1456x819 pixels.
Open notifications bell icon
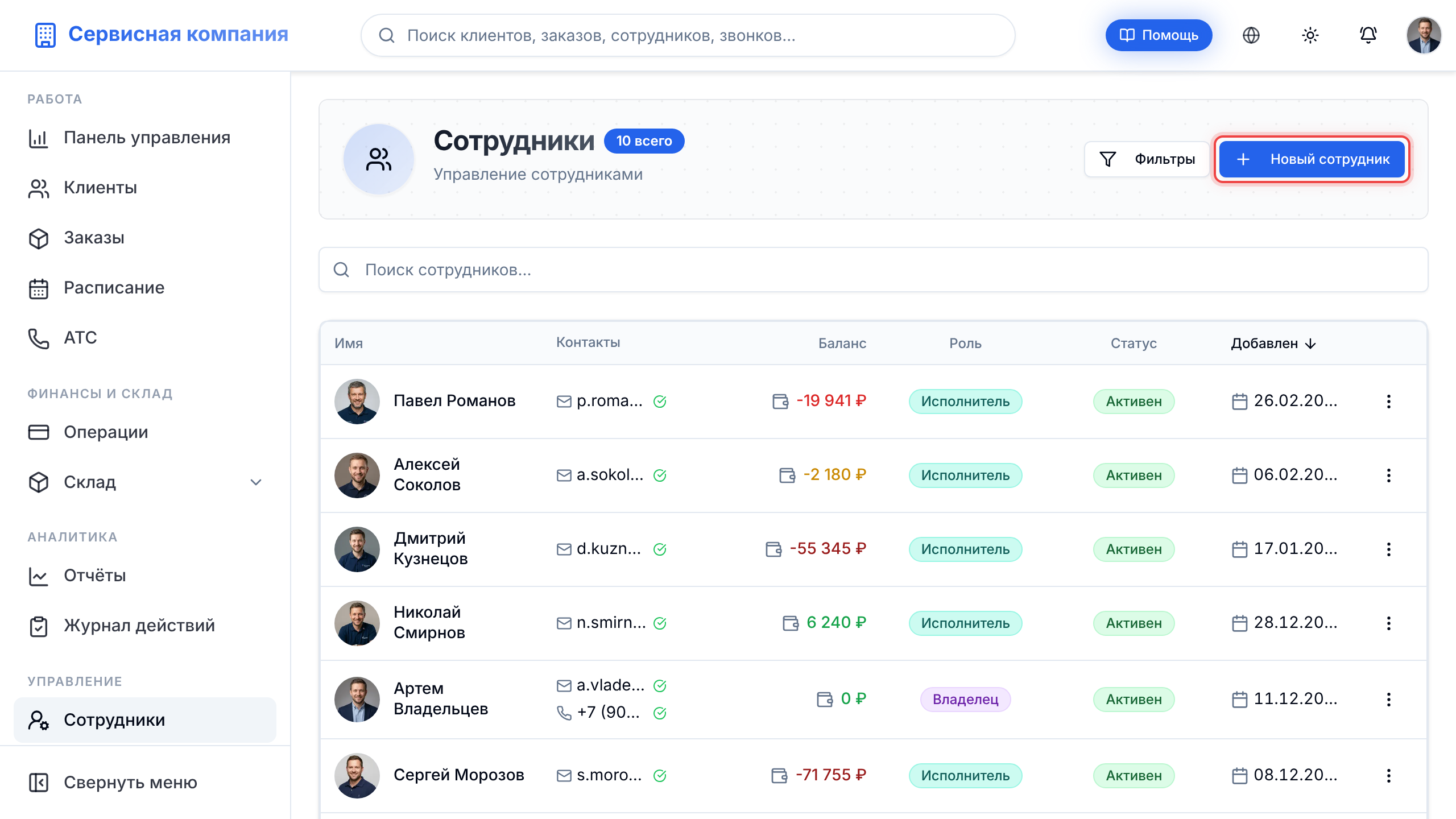click(1368, 35)
